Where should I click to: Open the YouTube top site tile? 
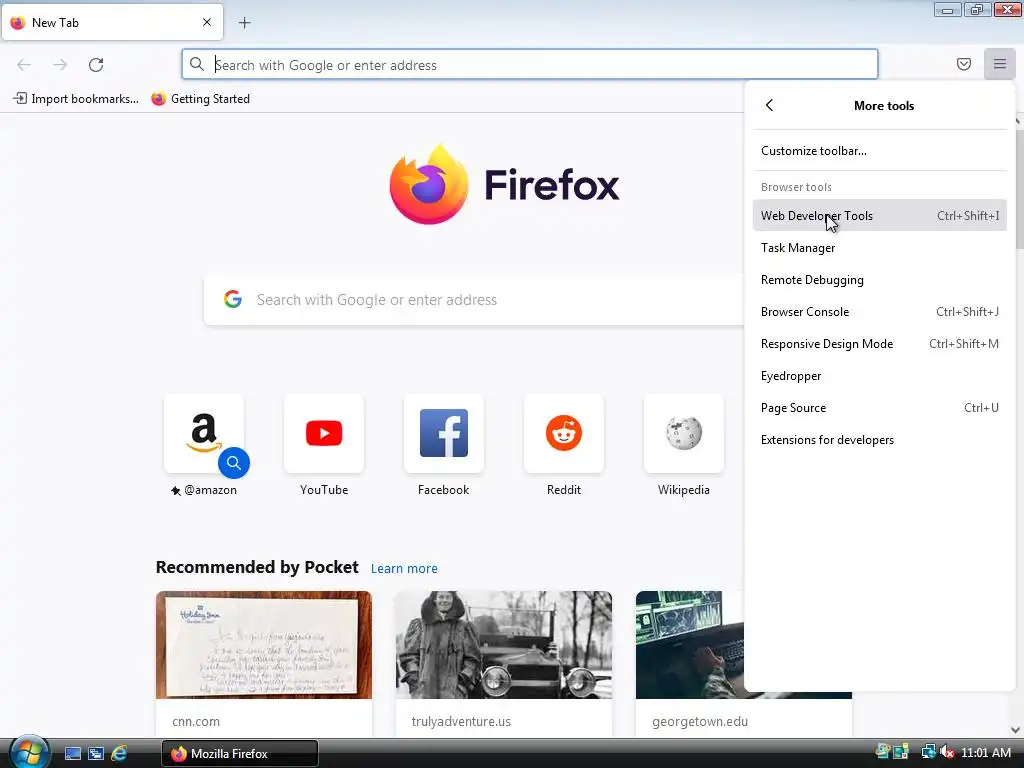pos(324,434)
